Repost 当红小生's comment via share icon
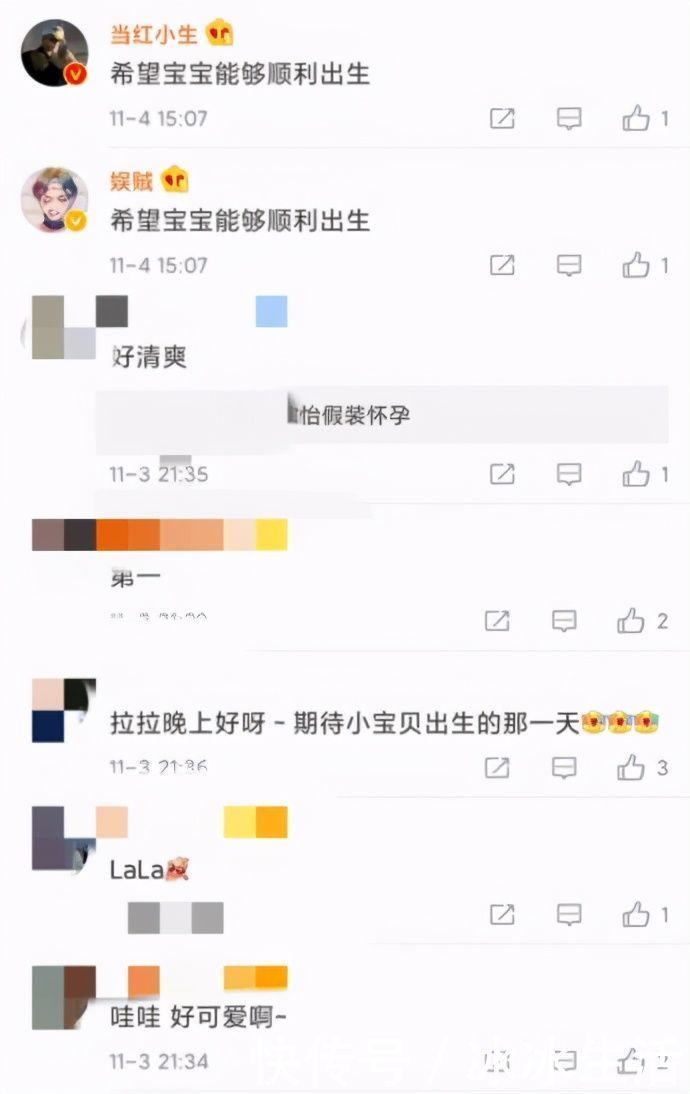Image resolution: width=690 pixels, height=1094 pixels. tap(502, 119)
